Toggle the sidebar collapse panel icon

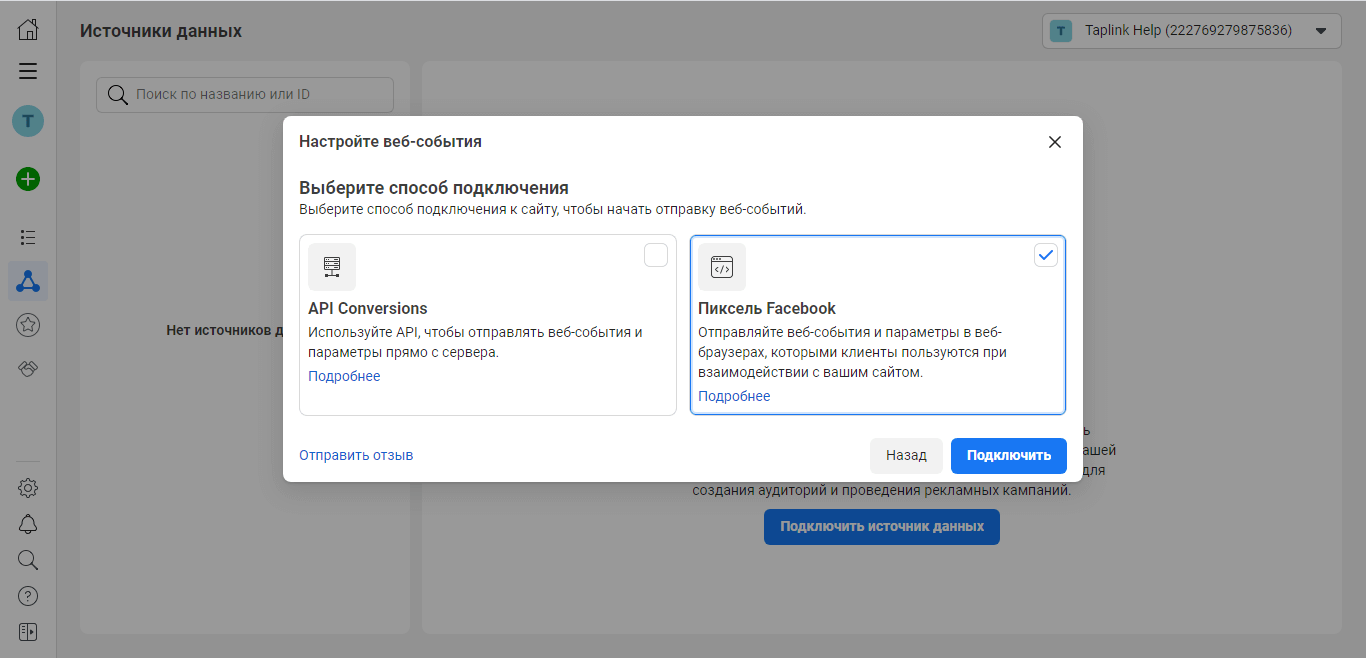[28, 632]
